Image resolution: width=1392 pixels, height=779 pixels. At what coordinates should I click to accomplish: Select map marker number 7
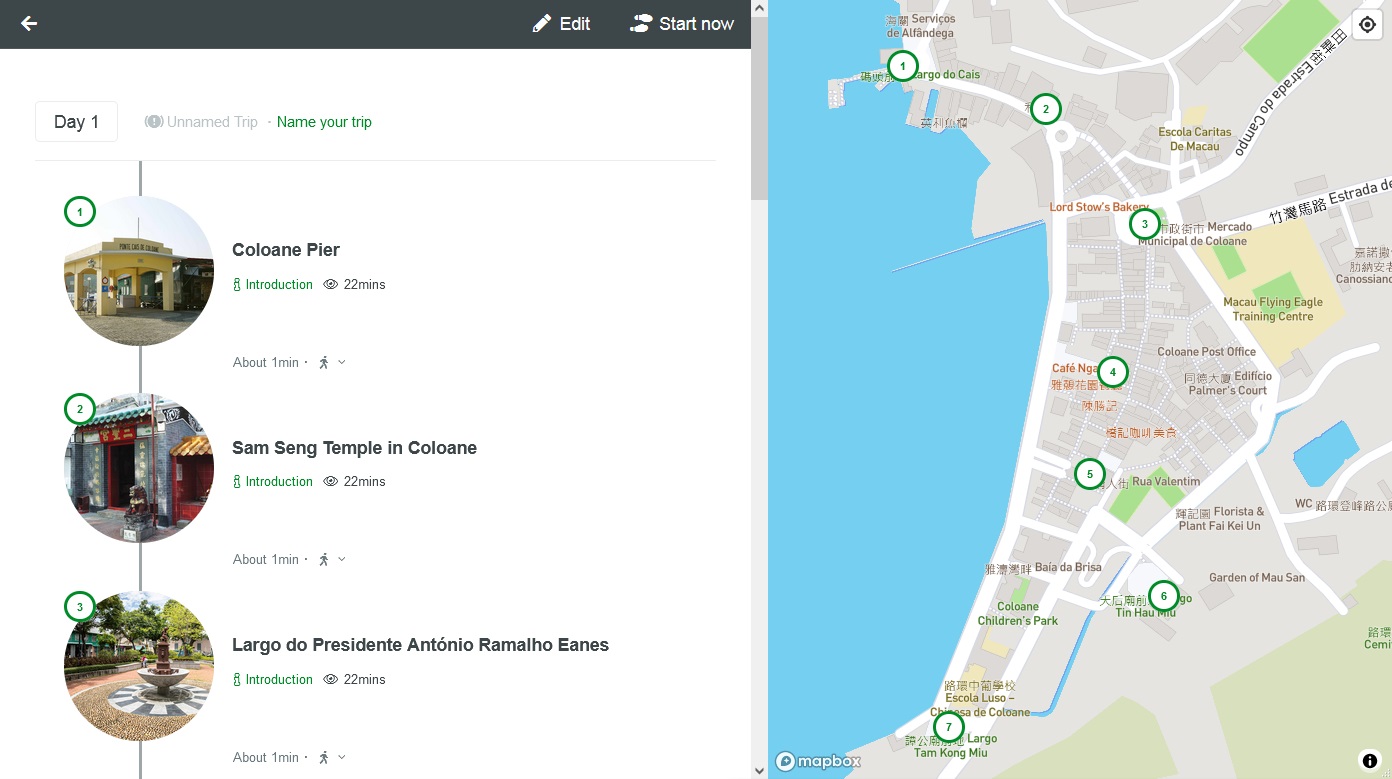point(948,727)
